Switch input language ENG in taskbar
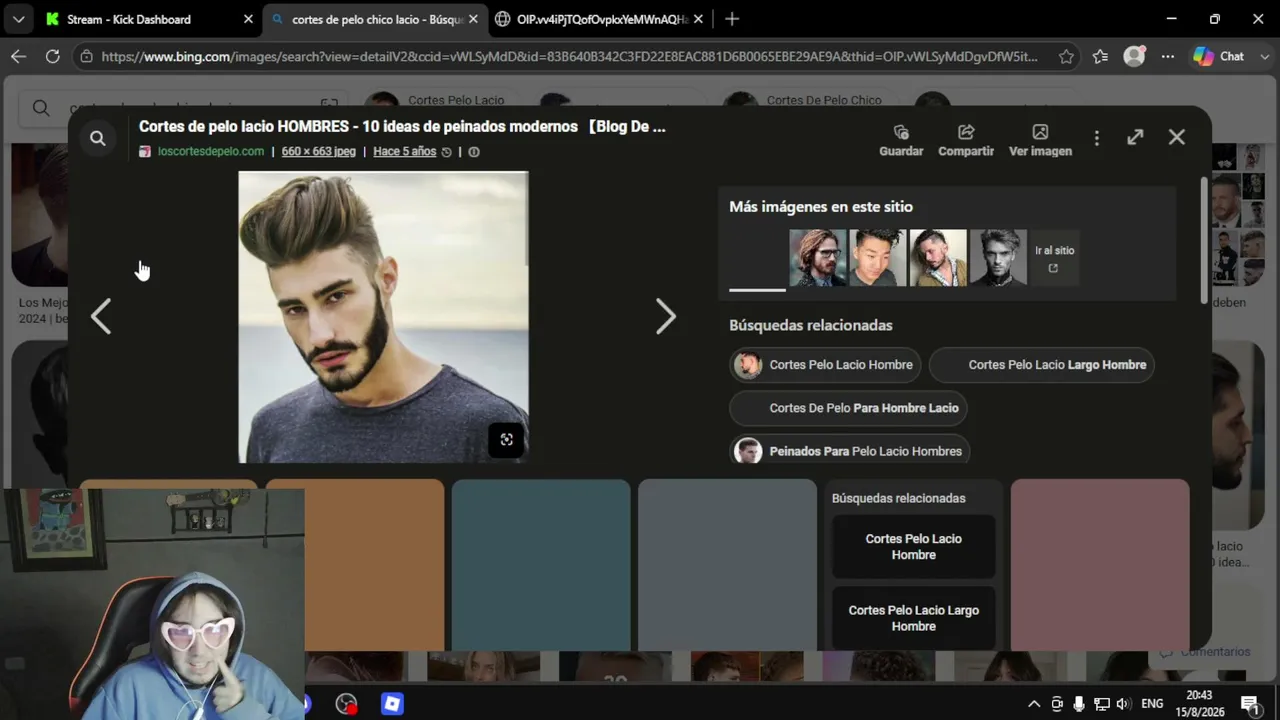This screenshot has width=1280, height=720. click(1152, 704)
